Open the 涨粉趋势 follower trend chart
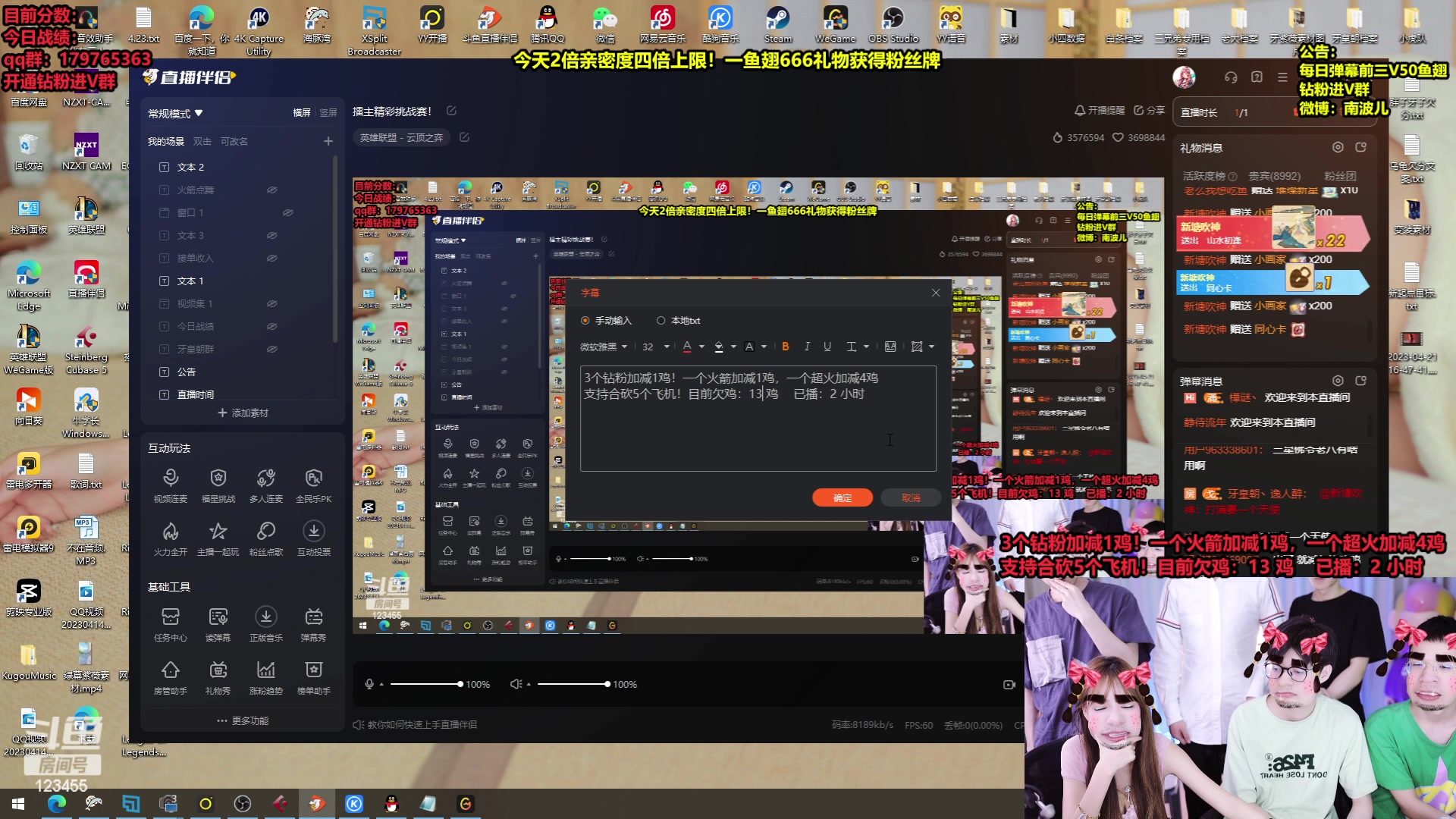This screenshot has width=1456, height=819. click(266, 677)
